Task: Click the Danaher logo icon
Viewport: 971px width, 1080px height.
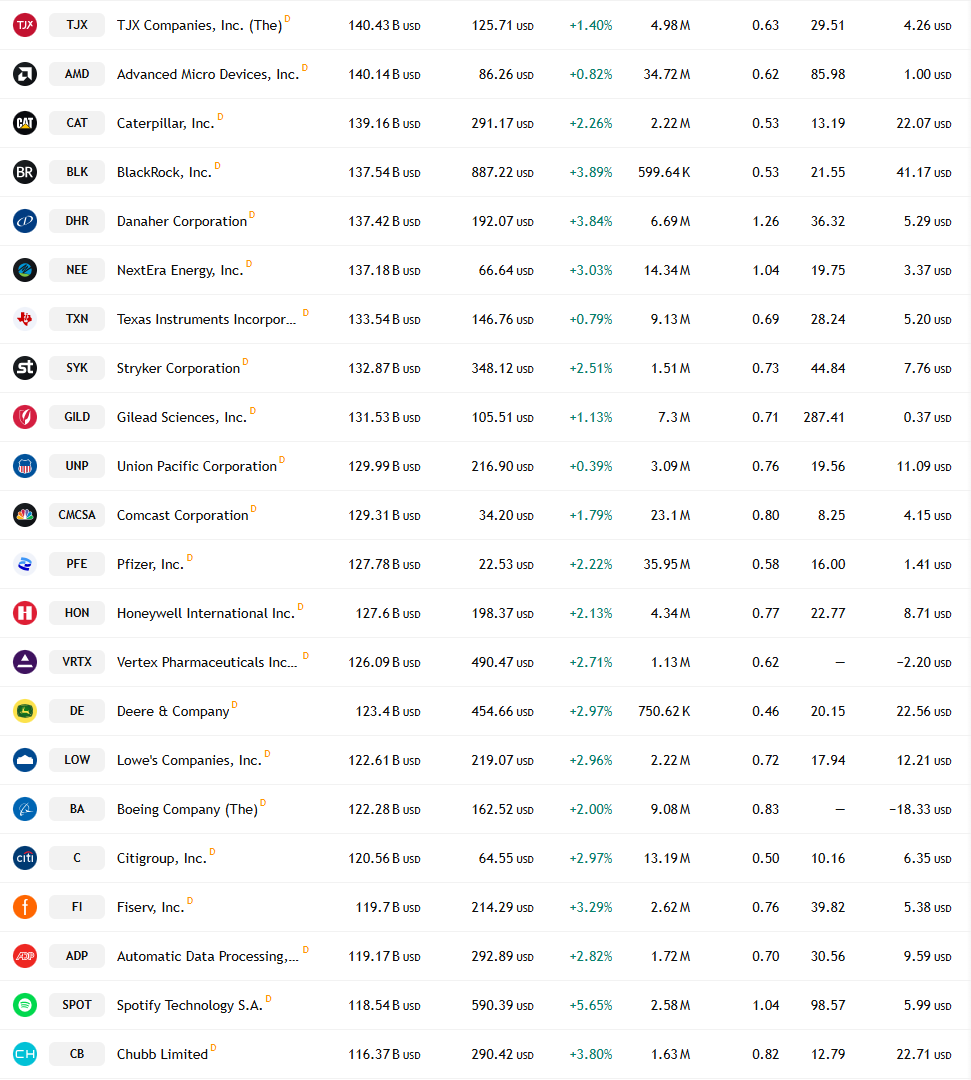Action: [x=25, y=220]
